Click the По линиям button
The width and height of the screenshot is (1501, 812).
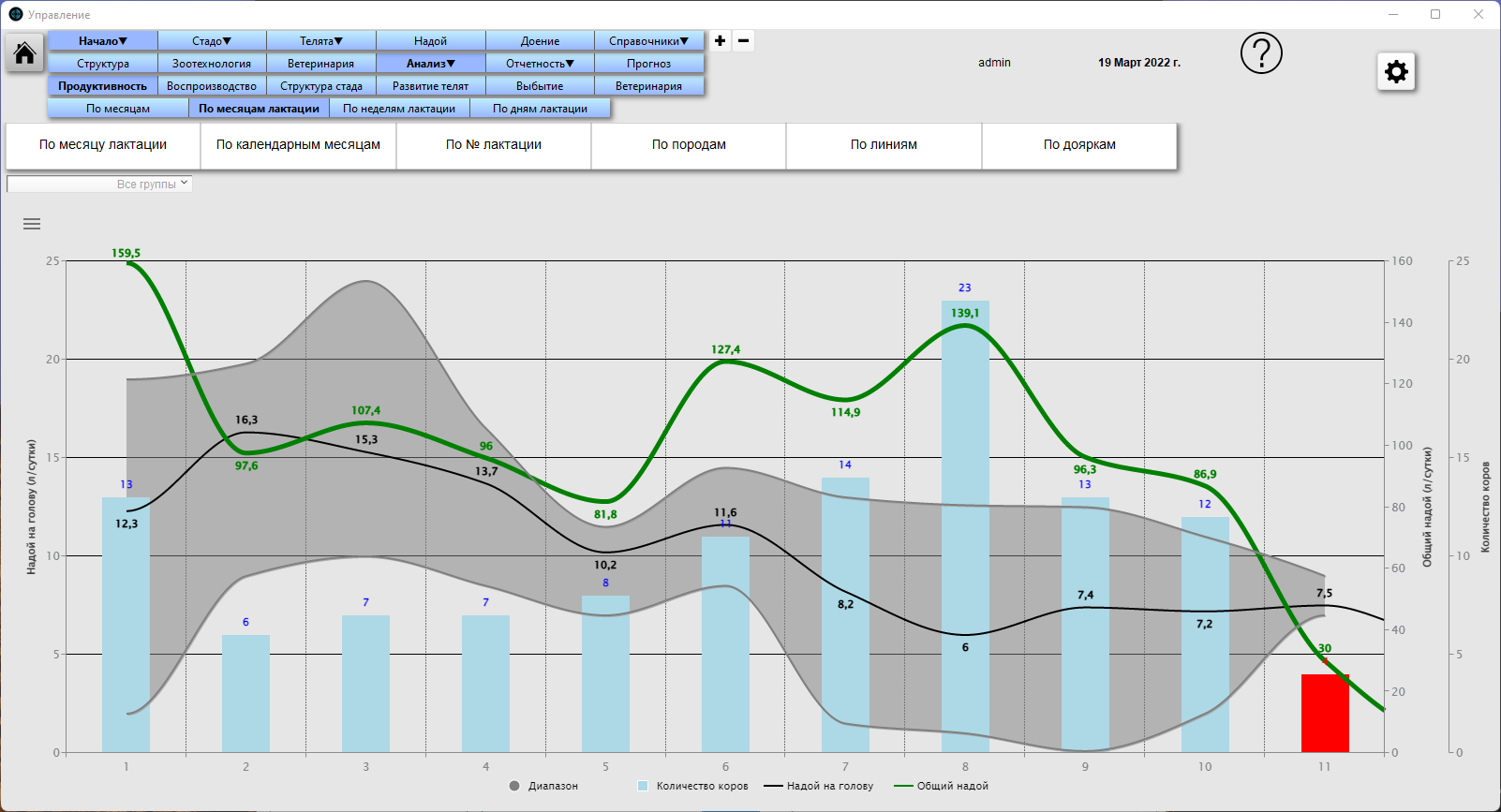click(x=884, y=145)
